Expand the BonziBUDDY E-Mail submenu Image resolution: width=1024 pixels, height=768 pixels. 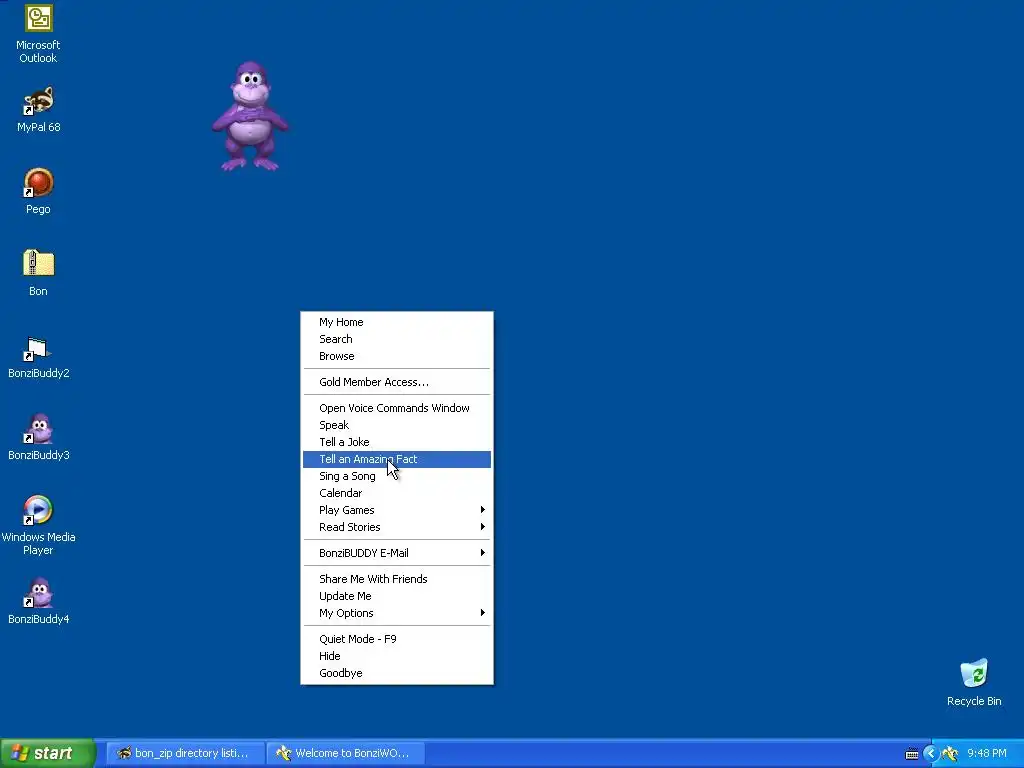[396, 553]
